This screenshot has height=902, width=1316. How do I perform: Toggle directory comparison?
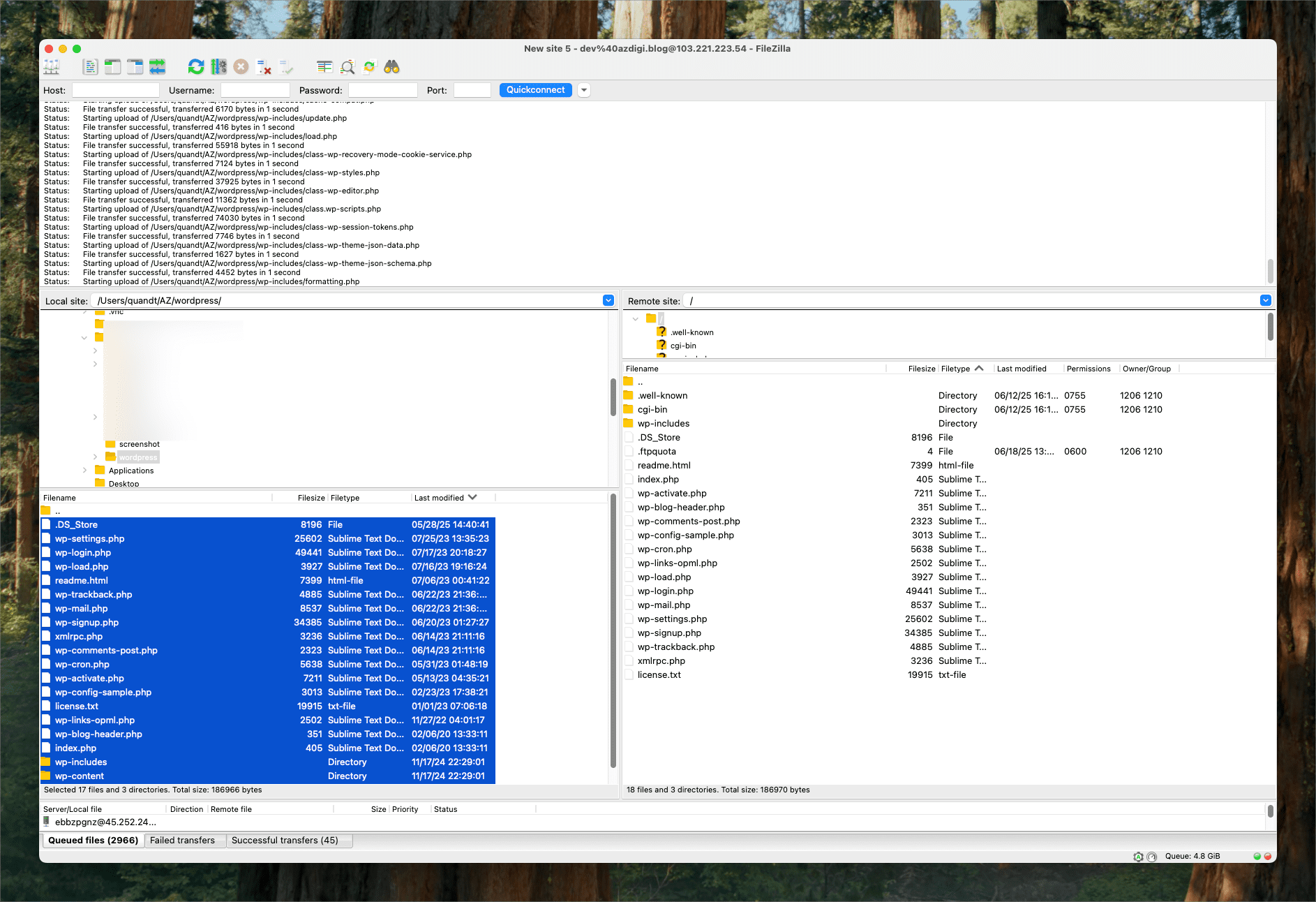click(x=347, y=67)
